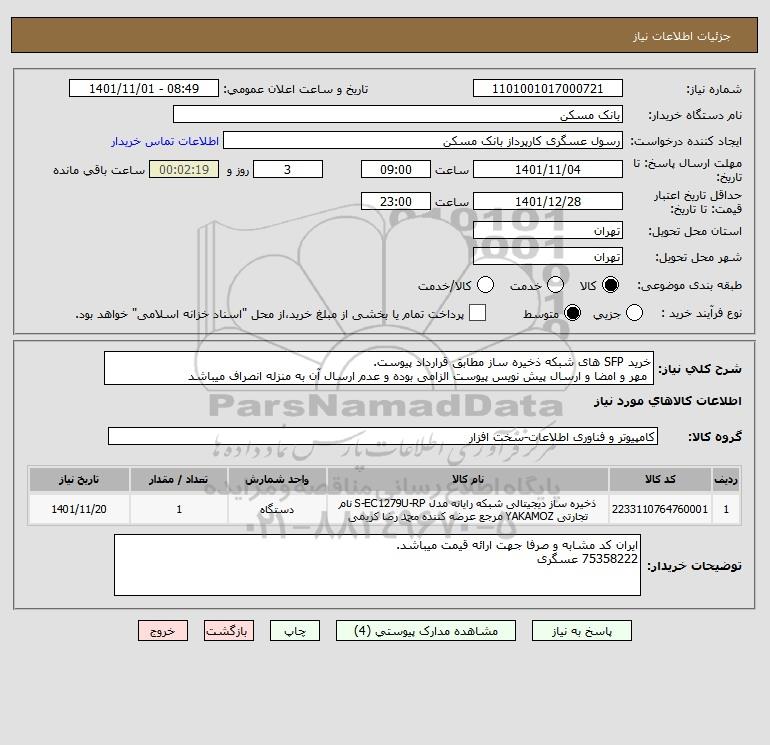Click the طبقه بندی موضوعی label
Image resolution: width=770 pixels, height=745 pixels.
pyautogui.click(x=689, y=285)
